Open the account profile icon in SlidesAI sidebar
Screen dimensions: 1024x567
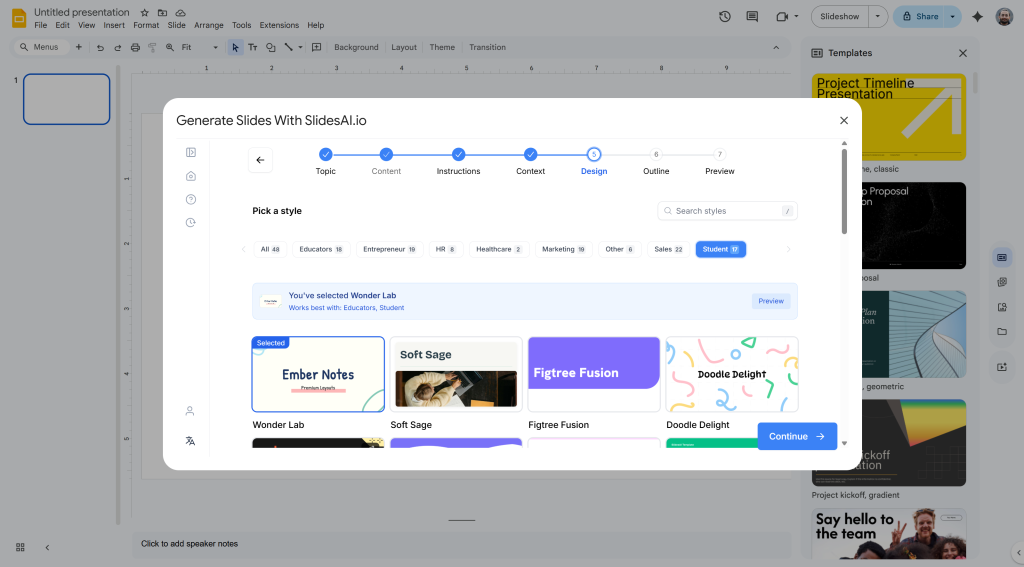190,411
